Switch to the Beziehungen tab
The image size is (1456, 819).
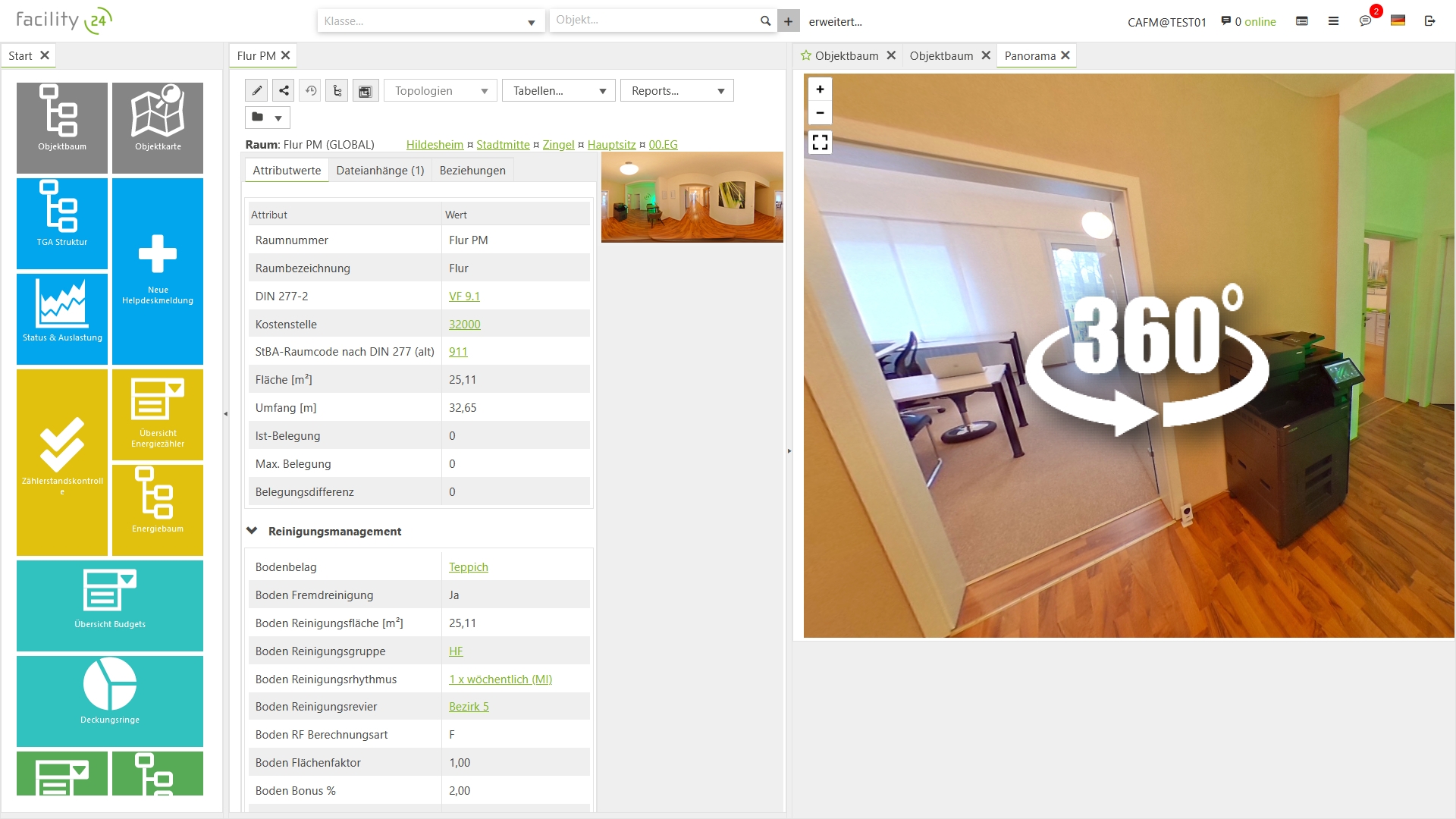point(472,170)
